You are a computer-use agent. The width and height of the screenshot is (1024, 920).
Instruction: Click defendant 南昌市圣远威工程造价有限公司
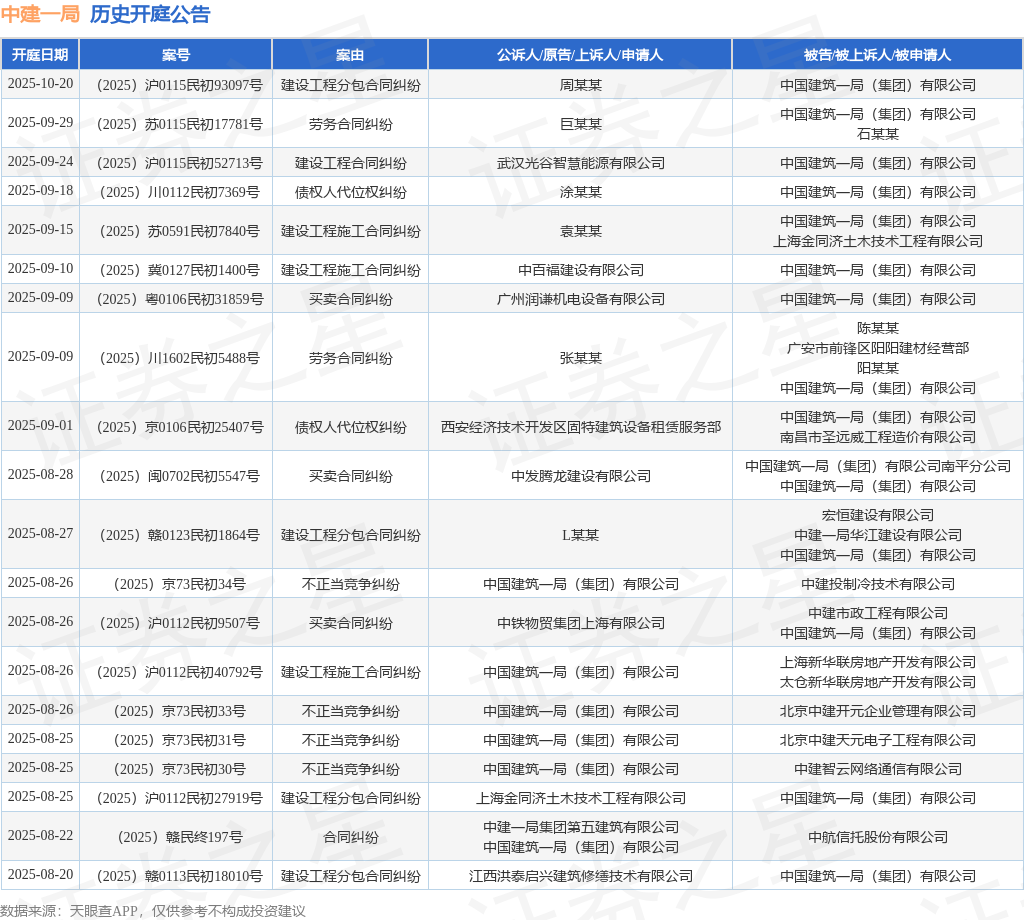(877, 437)
